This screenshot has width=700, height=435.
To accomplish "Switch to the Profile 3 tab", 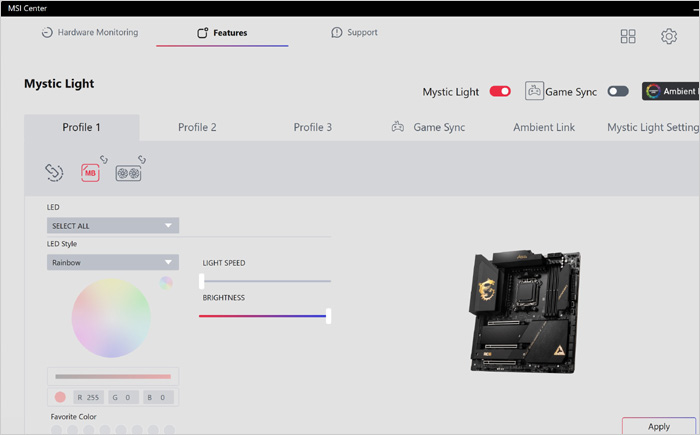I will coord(312,127).
